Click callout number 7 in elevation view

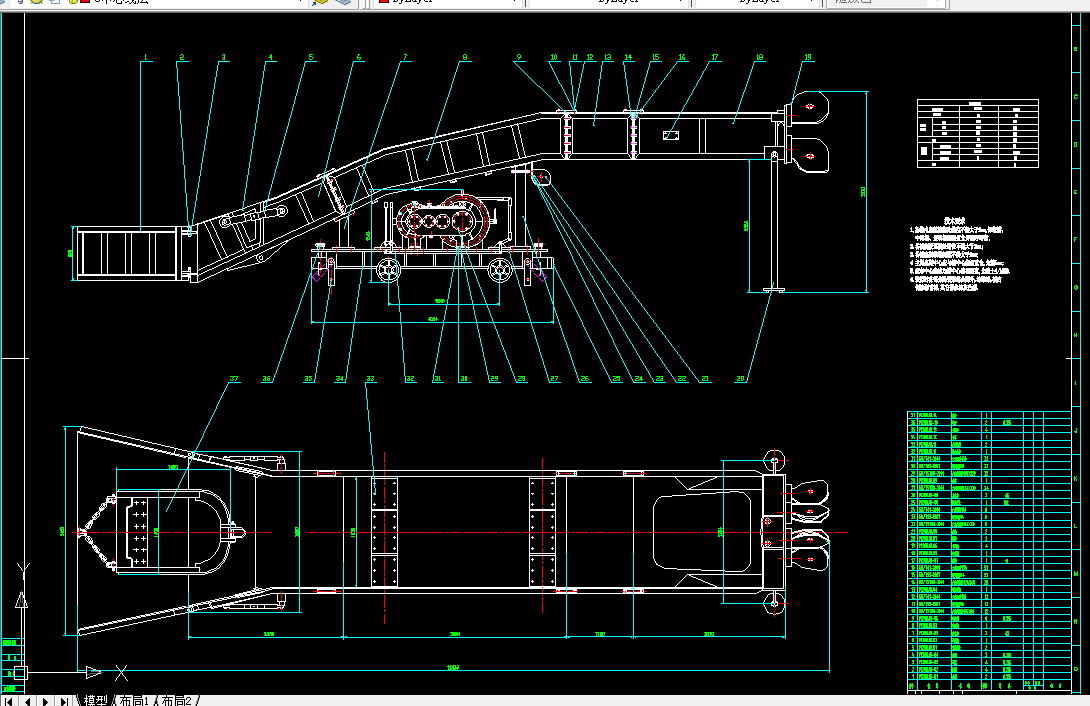[x=405, y=58]
